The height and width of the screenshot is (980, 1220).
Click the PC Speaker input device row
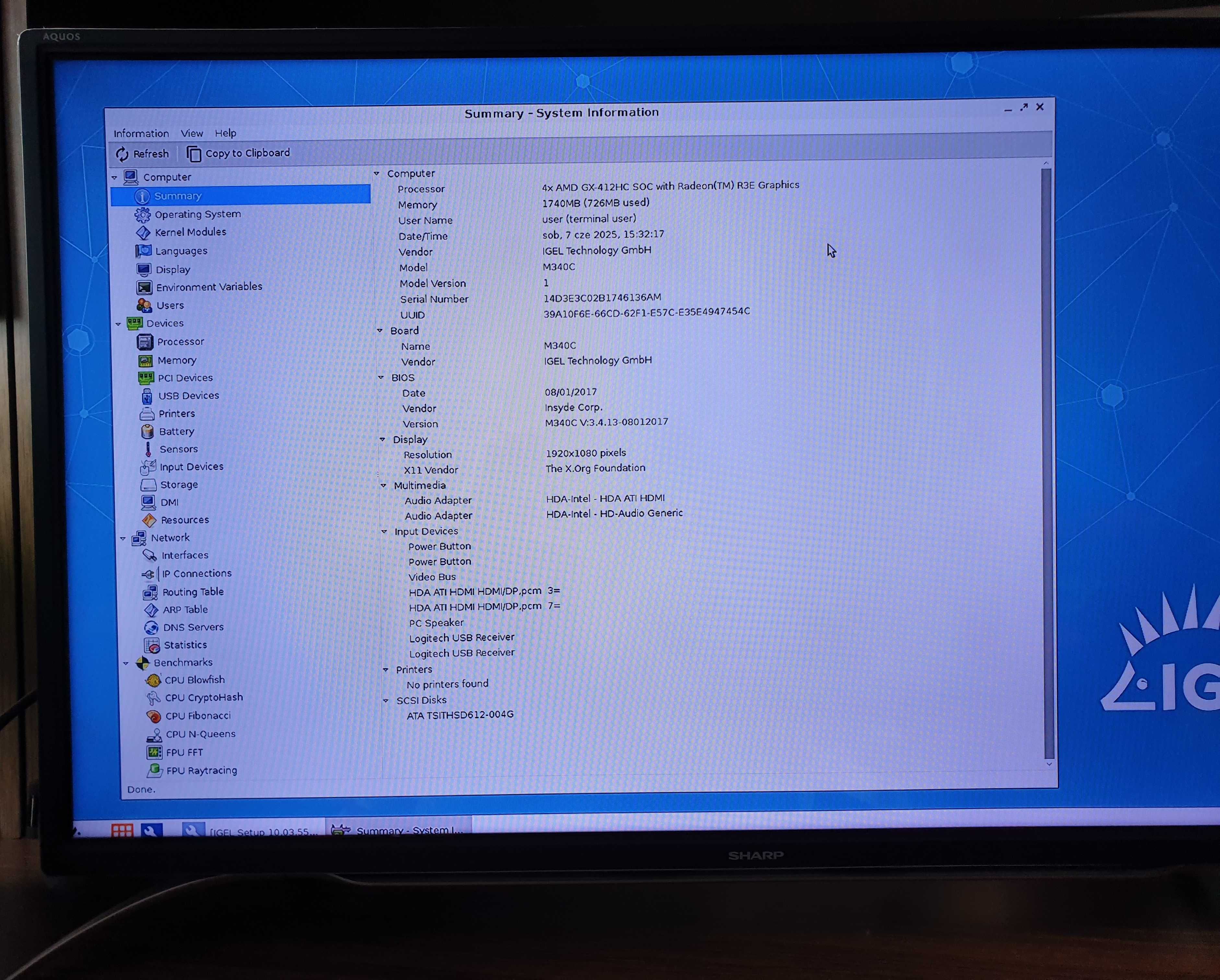click(436, 623)
